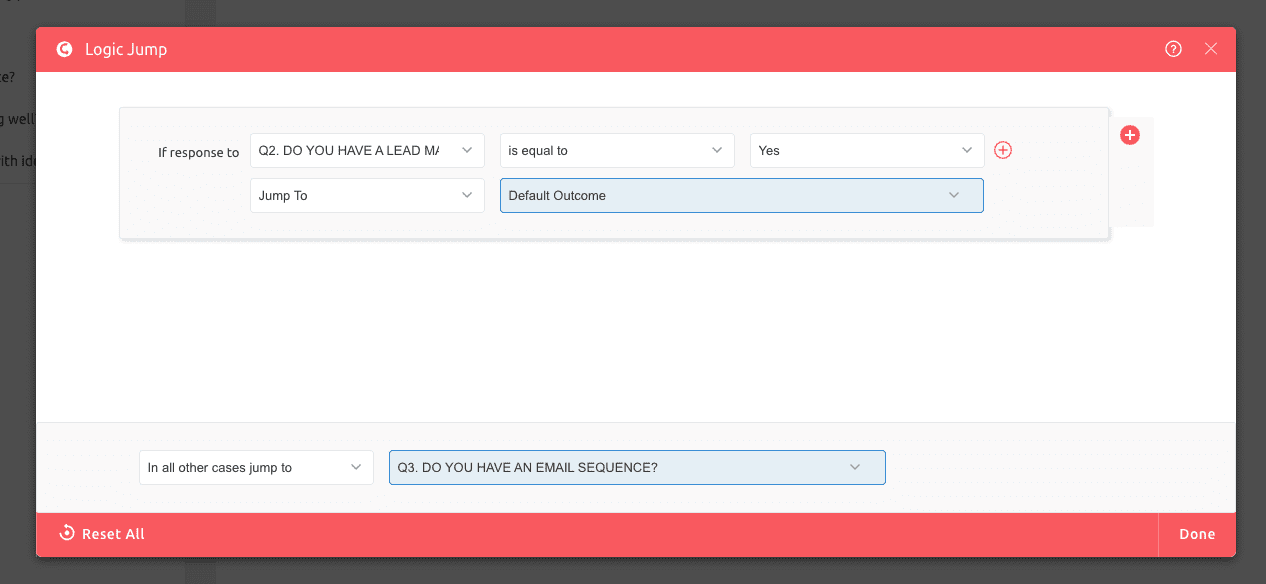Click the chevron on the Jump To field
The height and width of the screenshot is (584, 1266).
tap(467, 195)
